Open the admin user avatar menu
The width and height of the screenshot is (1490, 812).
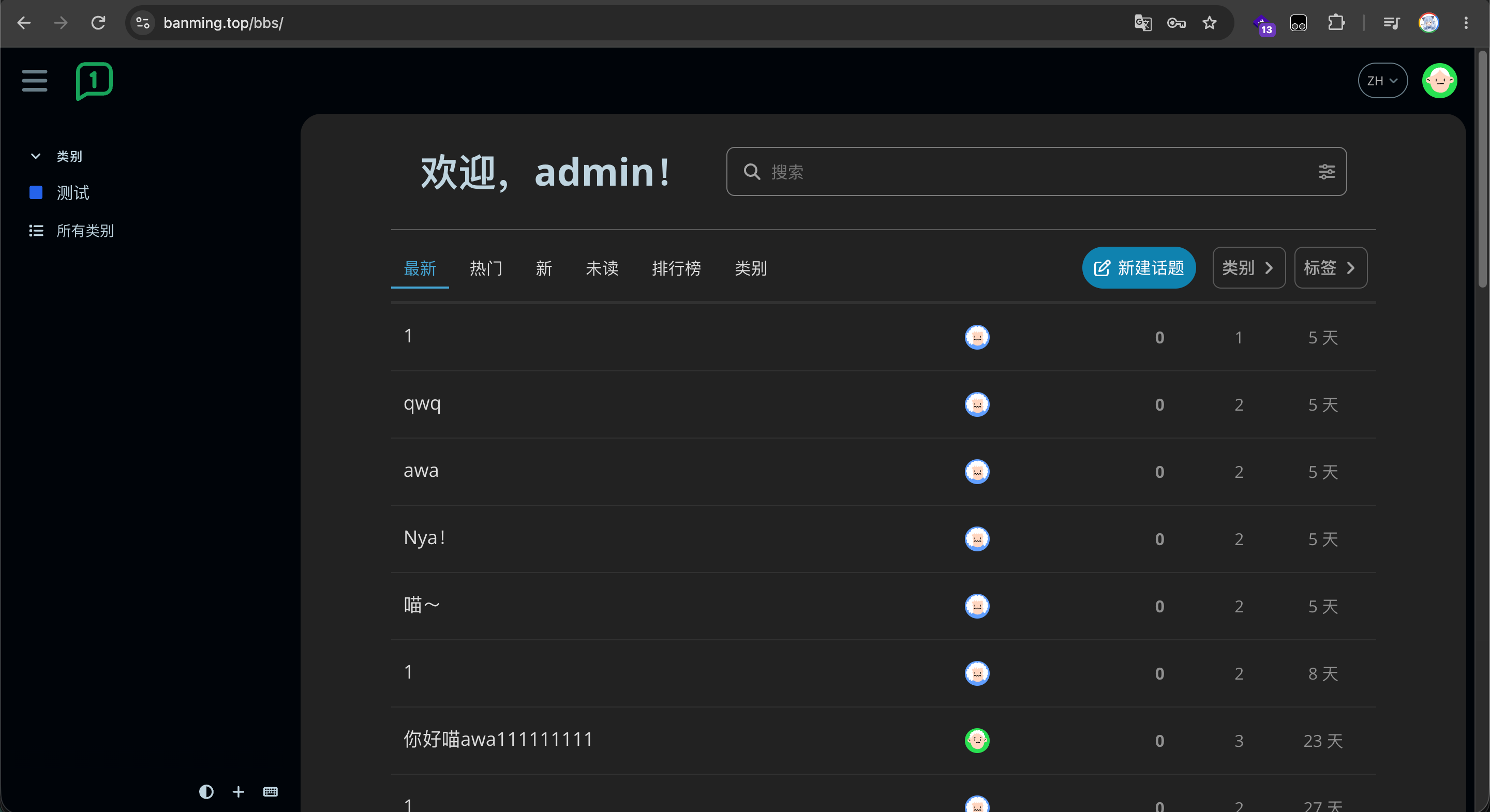point(1439,81)
